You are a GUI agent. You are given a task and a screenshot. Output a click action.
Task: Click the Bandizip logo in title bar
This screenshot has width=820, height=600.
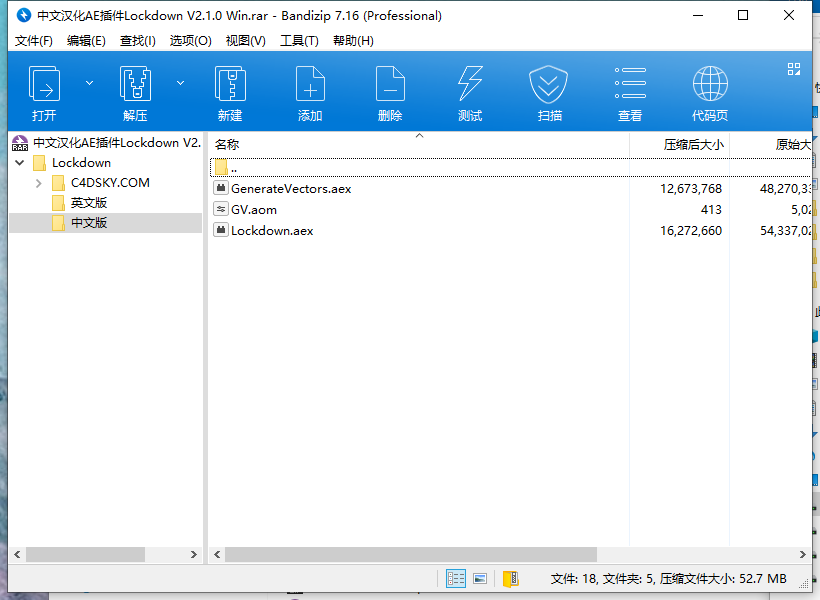(x=24, y=15)
